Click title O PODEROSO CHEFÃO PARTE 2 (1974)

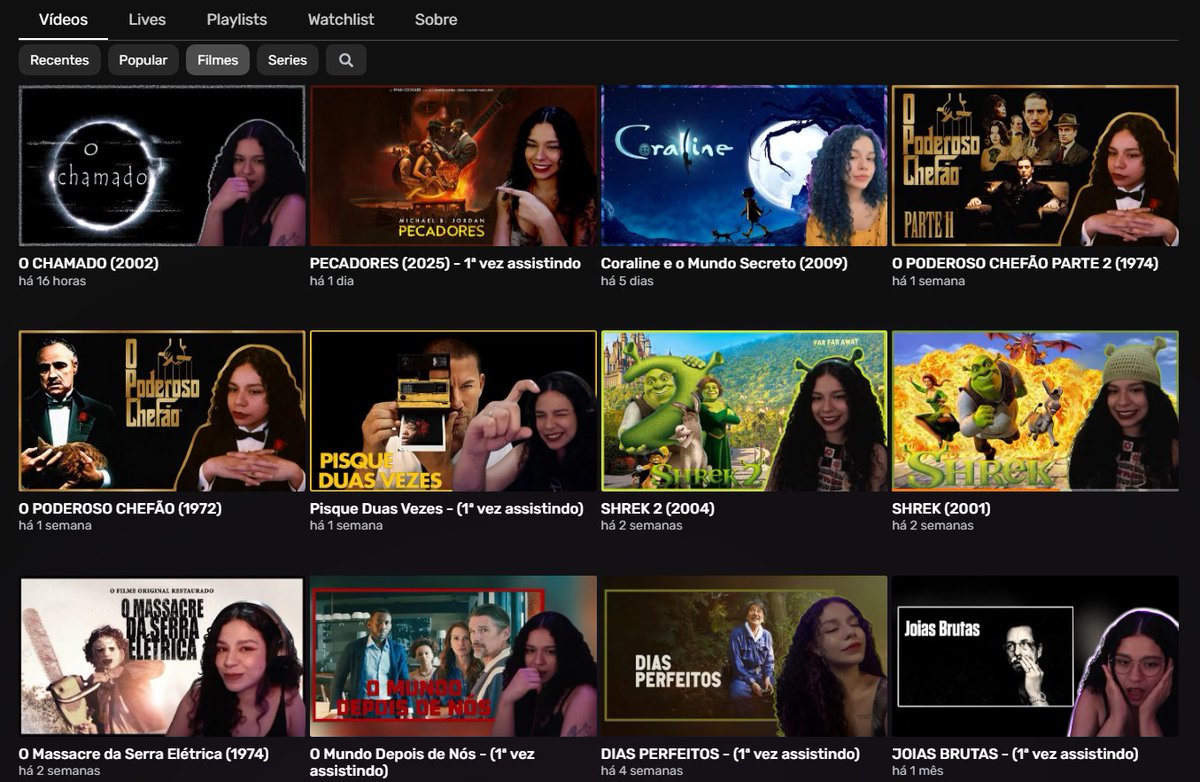[x=1025, y=264]
